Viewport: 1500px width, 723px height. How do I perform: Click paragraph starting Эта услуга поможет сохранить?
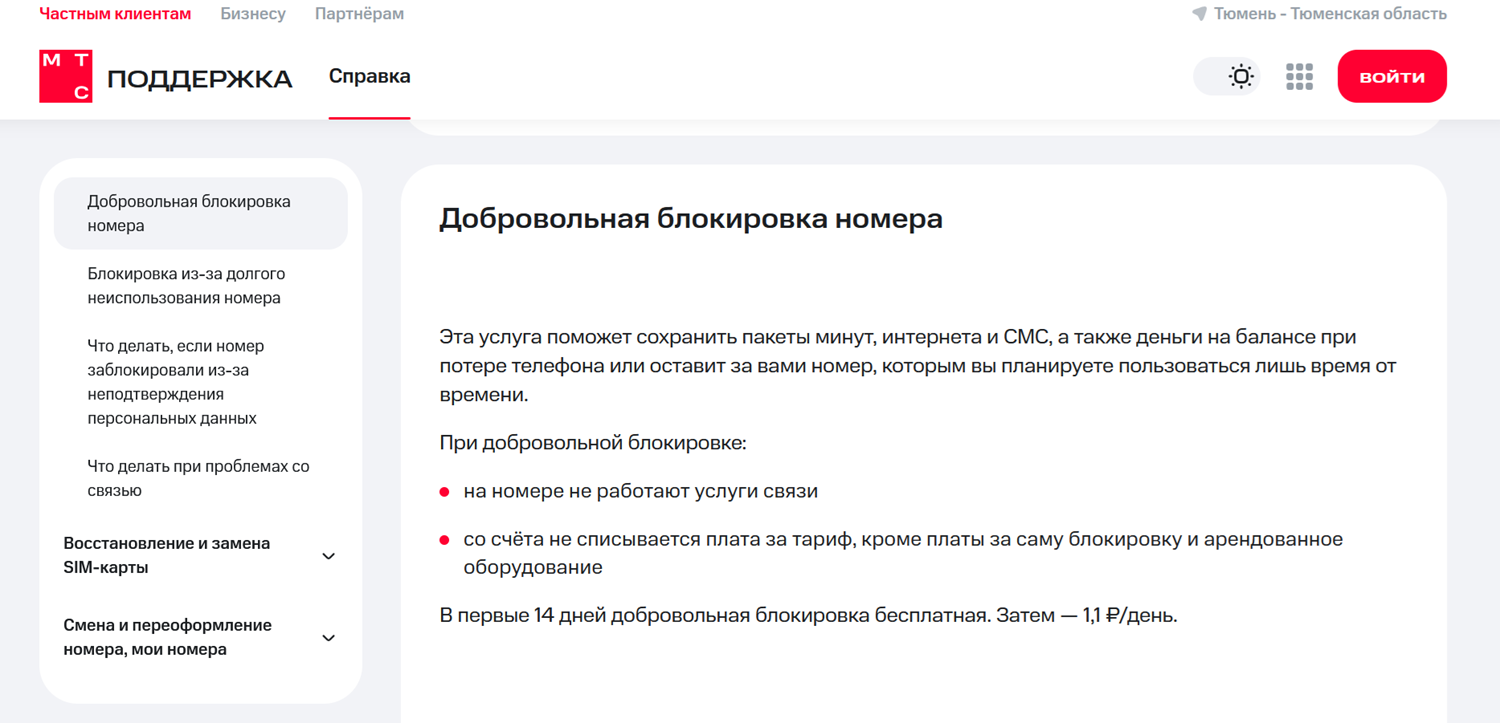click(x=917, y=365)
